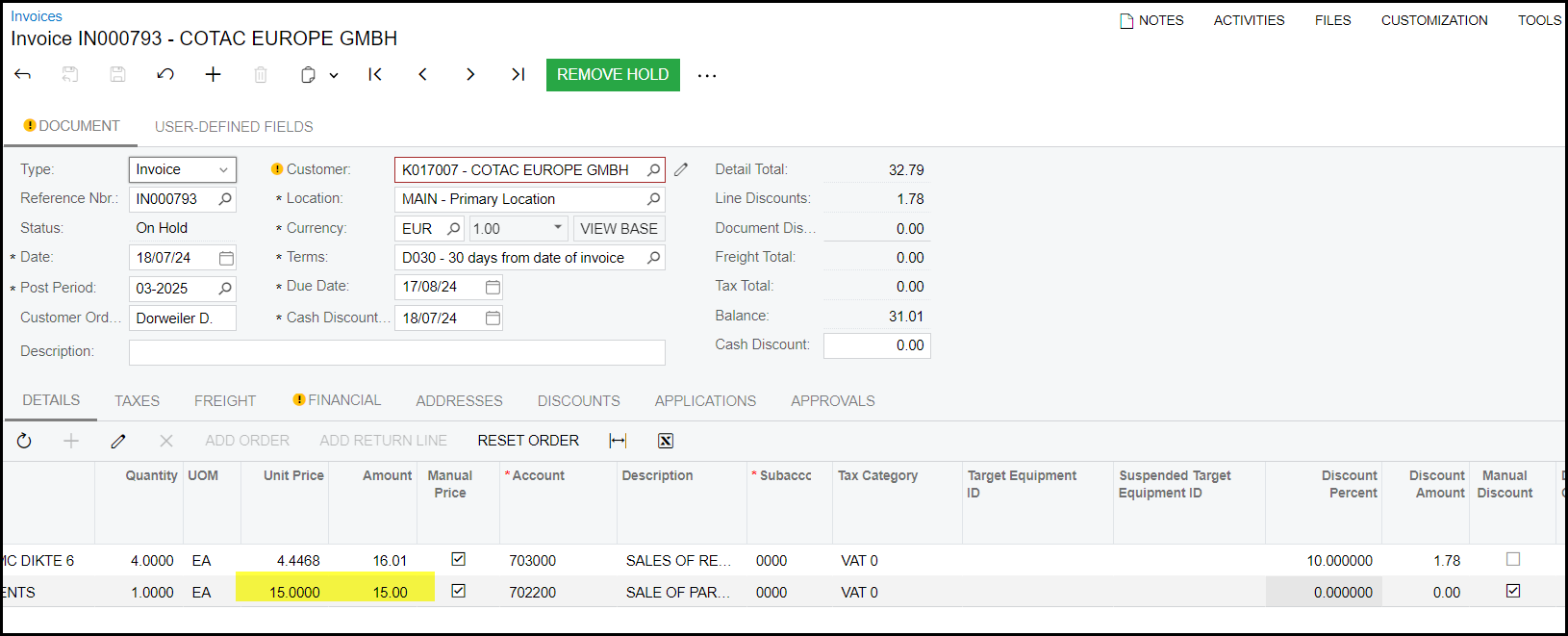The width and height of the screenshot is (1568, 636).
Task: Export grid to Excel
Action: tap(665, 441)
